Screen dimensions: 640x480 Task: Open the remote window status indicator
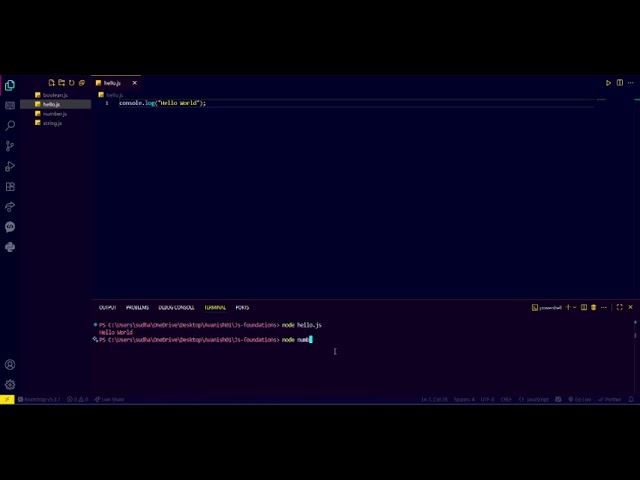7,399
